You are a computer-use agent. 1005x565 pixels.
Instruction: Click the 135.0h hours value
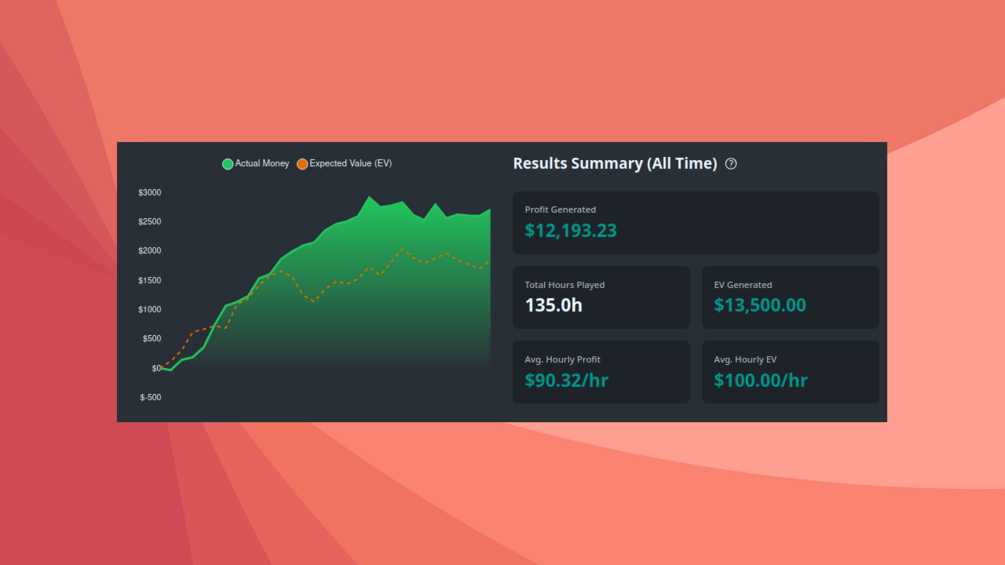pos(554,305)
